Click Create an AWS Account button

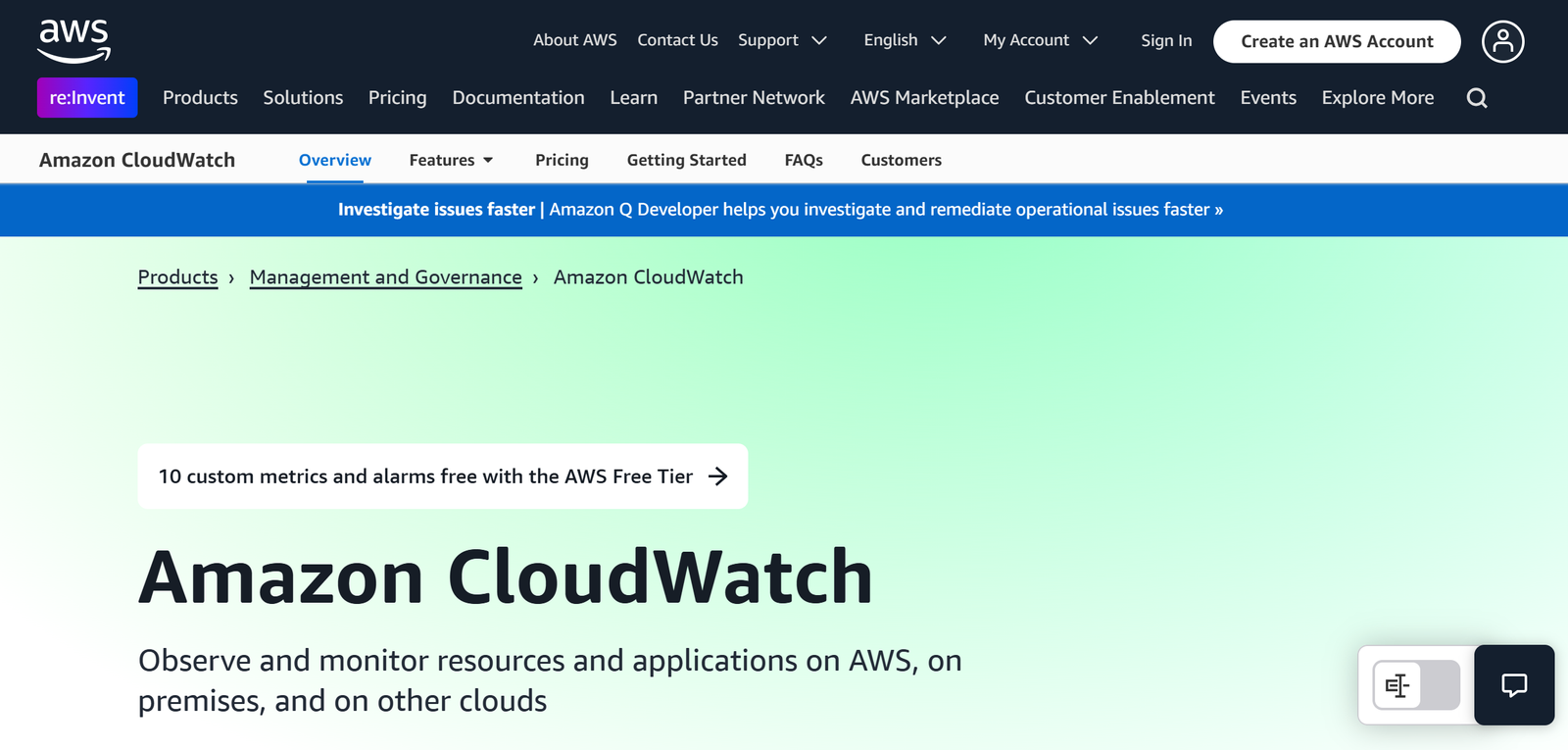tap(1337, 41)
